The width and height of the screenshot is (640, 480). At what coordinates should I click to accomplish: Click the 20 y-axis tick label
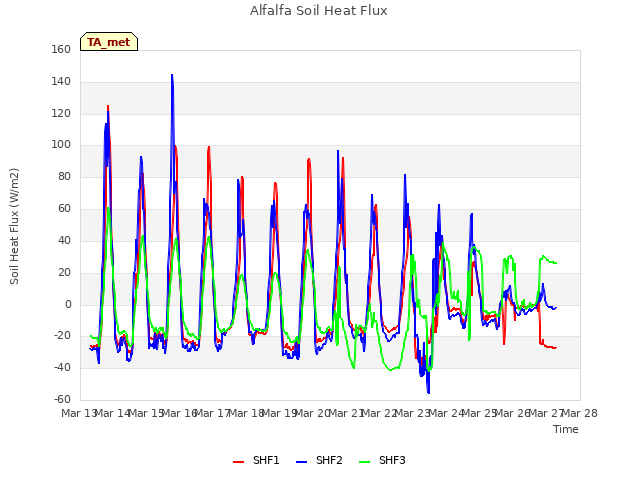point(64,272)
